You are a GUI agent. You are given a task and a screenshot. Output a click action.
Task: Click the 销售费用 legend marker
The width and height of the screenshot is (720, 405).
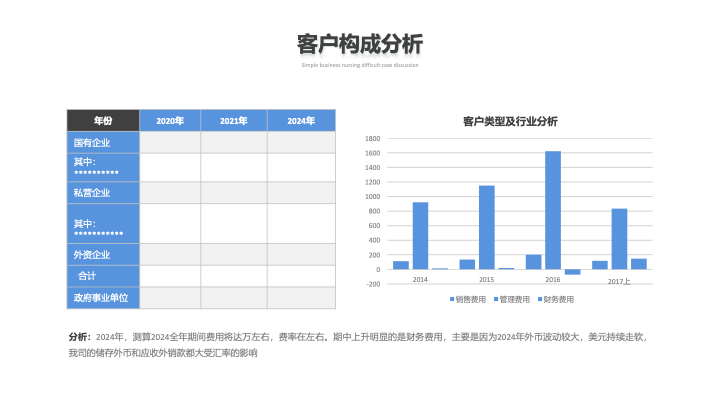[452, 299]
